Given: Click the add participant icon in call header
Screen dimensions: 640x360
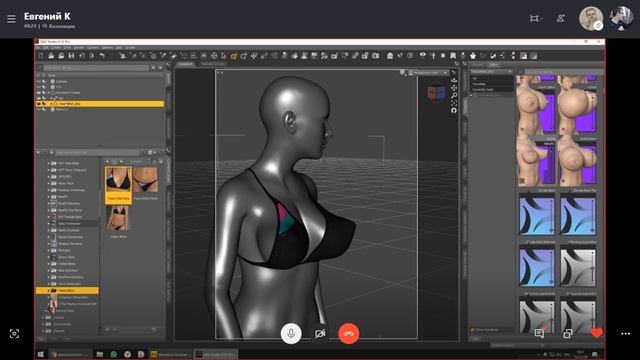Looking at the screenshot, I should [x=561, y=18].
